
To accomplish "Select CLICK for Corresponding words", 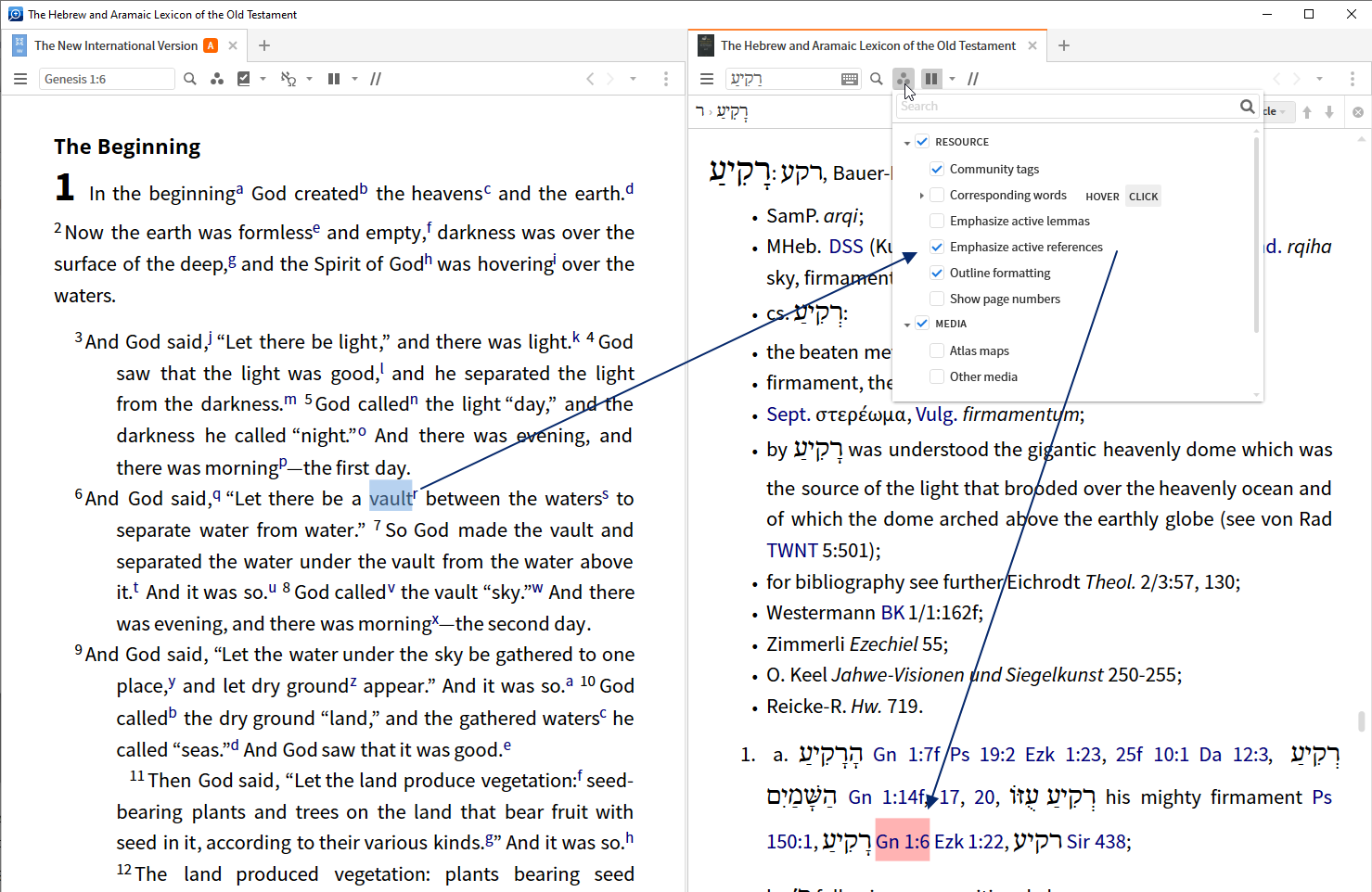I will [1143, 197].
